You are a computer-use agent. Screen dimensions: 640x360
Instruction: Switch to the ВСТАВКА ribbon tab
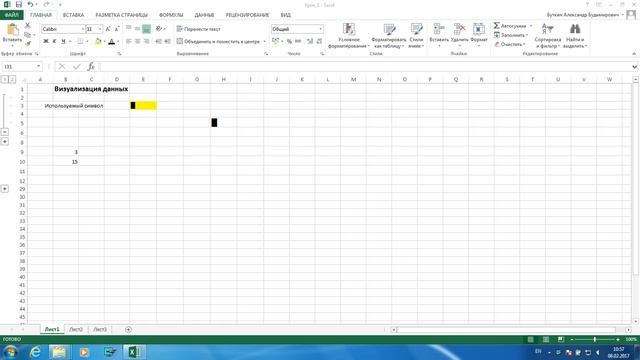pyautogui.click(x=73, y=15)
